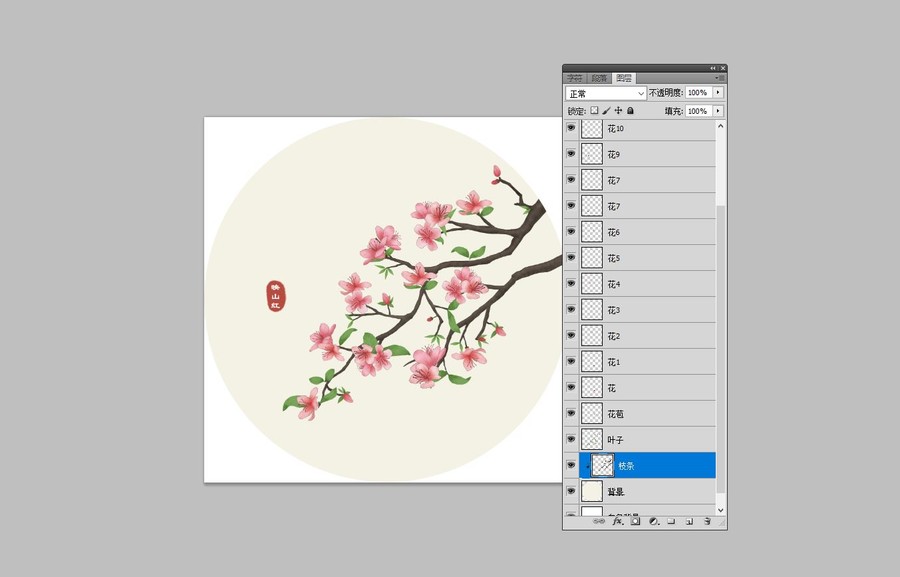
Task: Open the fx layer style menu
Action: point(618,521)
